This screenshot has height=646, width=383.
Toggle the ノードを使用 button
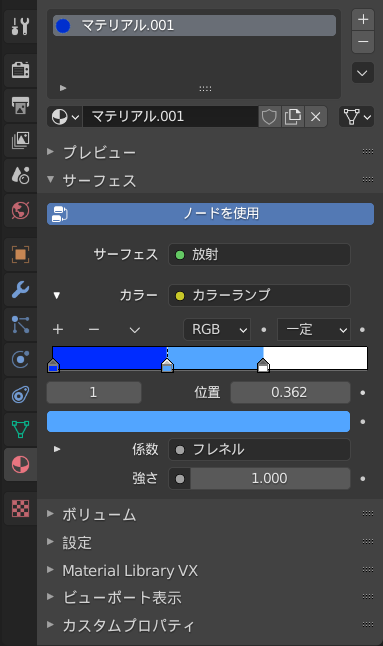click(x=210, y=214)
